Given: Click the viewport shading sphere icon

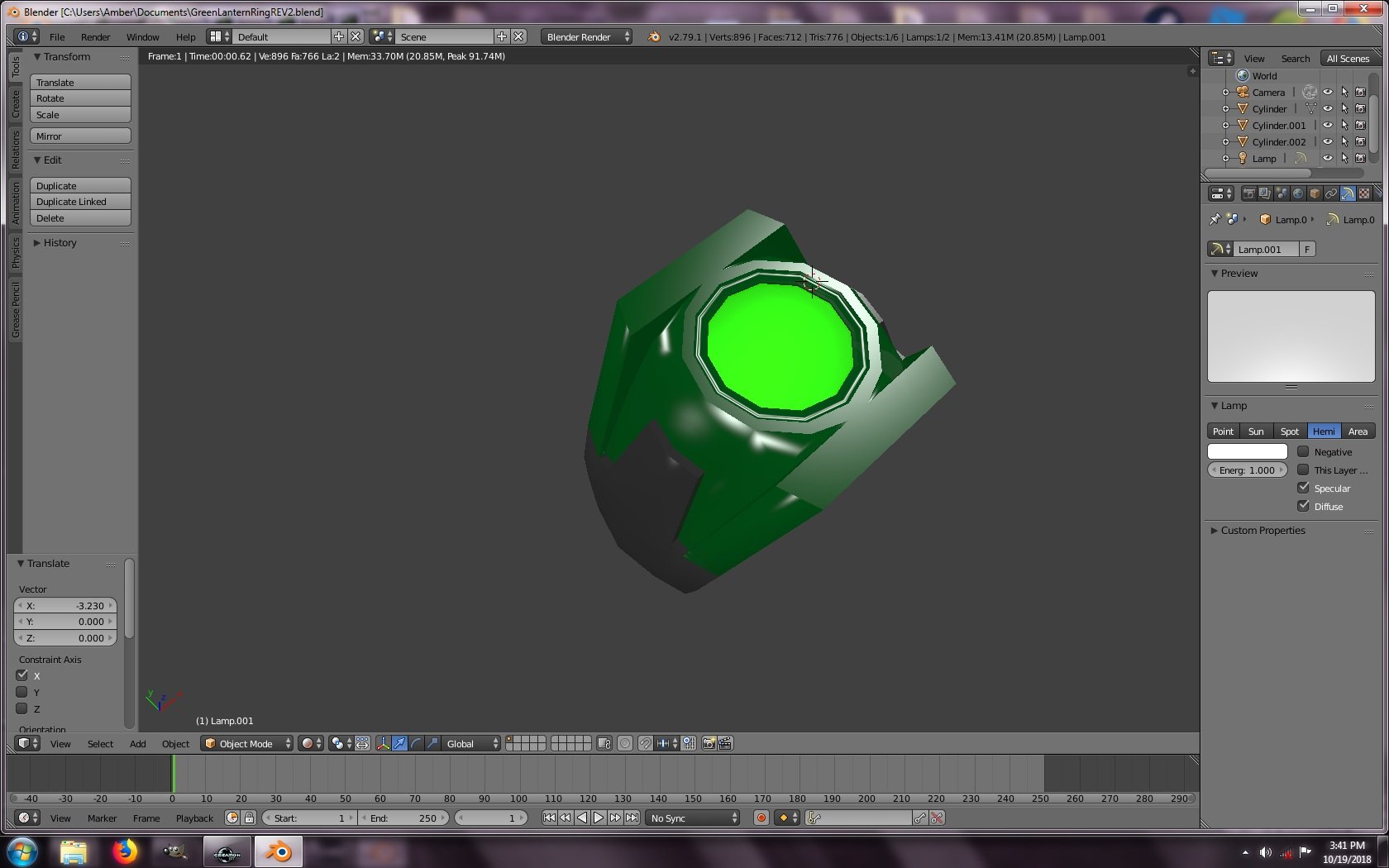Looking at the screenshot, I should pyautogui.click(x=308, y=743).
